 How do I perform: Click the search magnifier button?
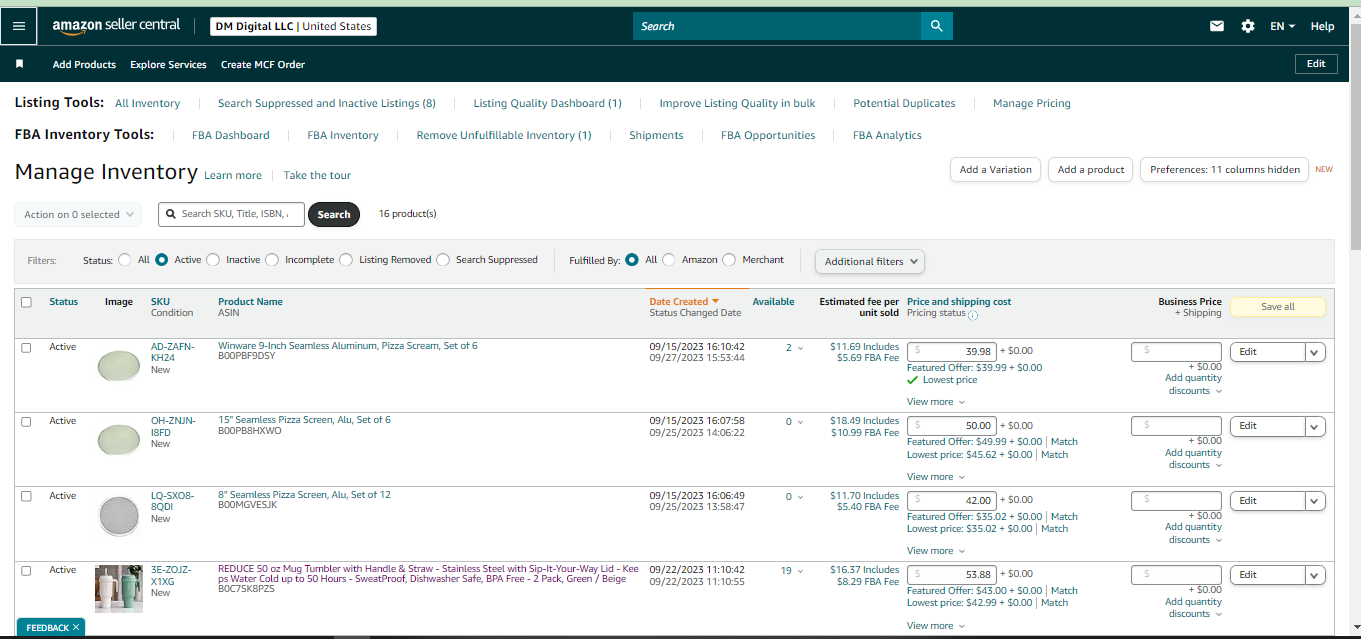pos(936,26)
